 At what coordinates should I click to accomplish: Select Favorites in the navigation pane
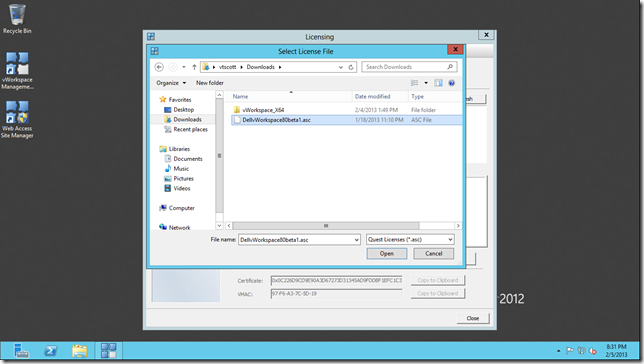pyautogui.click(x=179, y=99)
